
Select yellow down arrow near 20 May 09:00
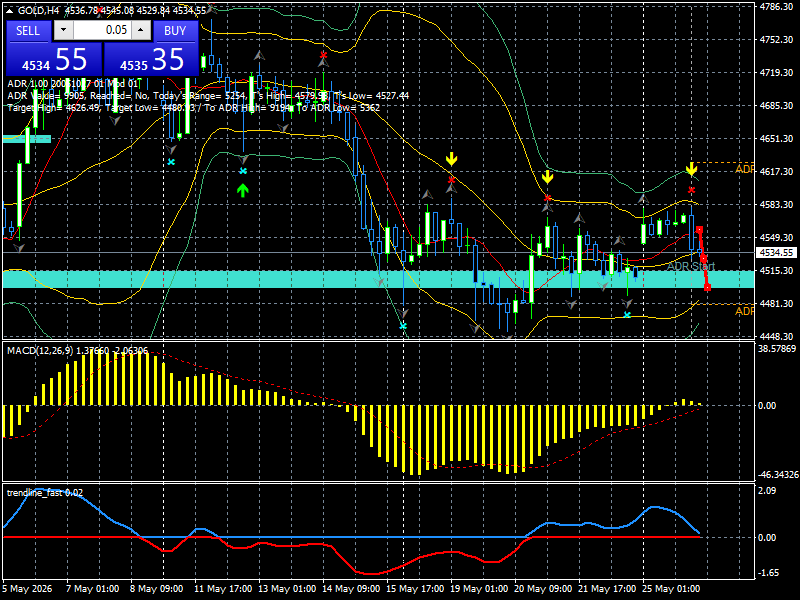click(547, 177)
